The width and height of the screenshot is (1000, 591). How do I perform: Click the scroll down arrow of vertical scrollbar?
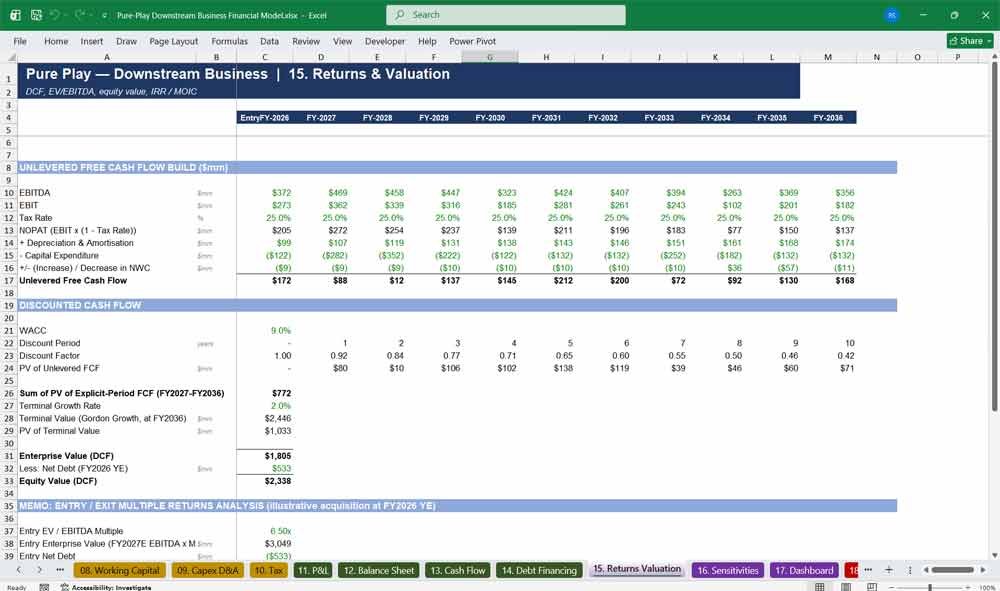pyautogui.click(x=994, y=556)
